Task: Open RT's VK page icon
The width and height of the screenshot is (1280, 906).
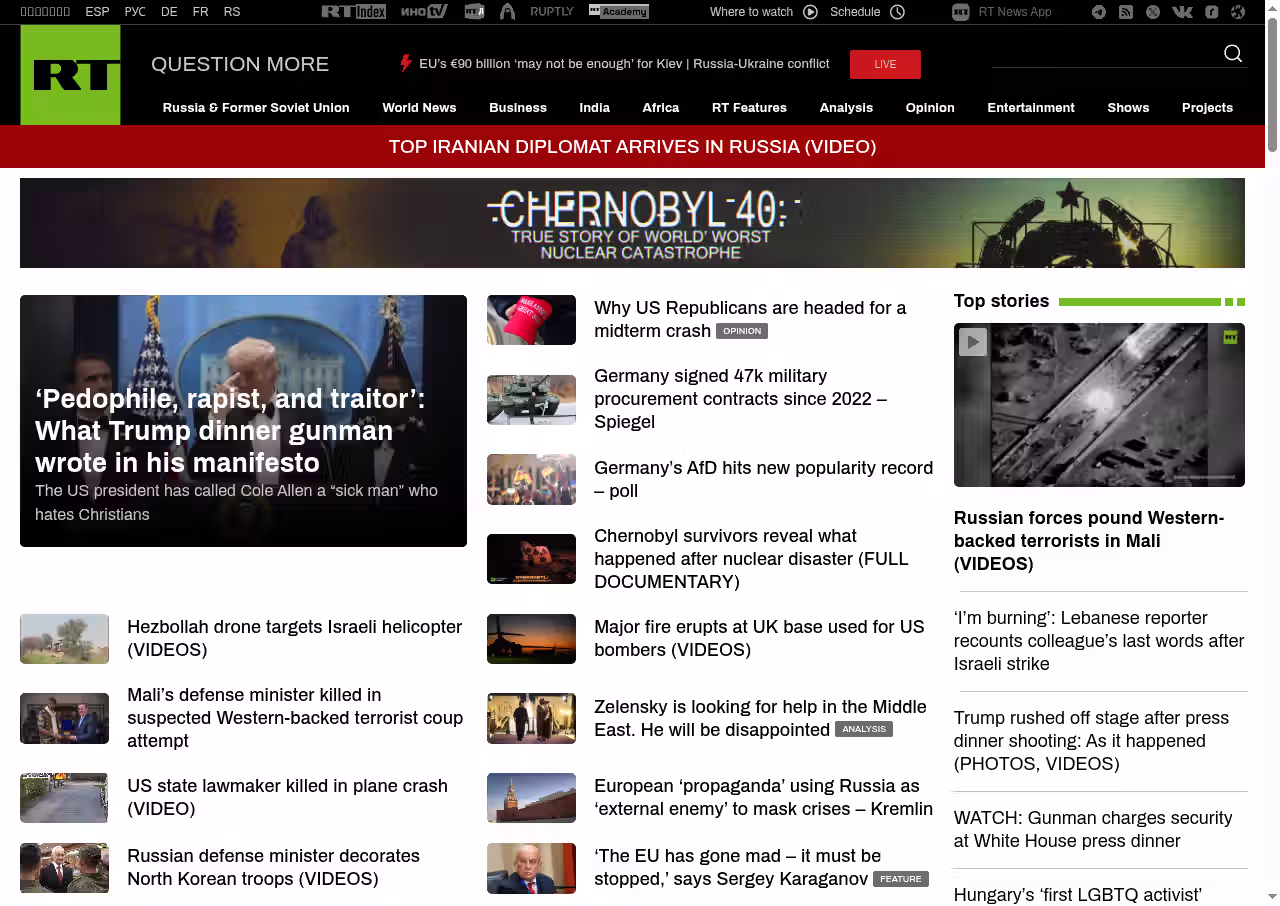Action: point(1182,12)
